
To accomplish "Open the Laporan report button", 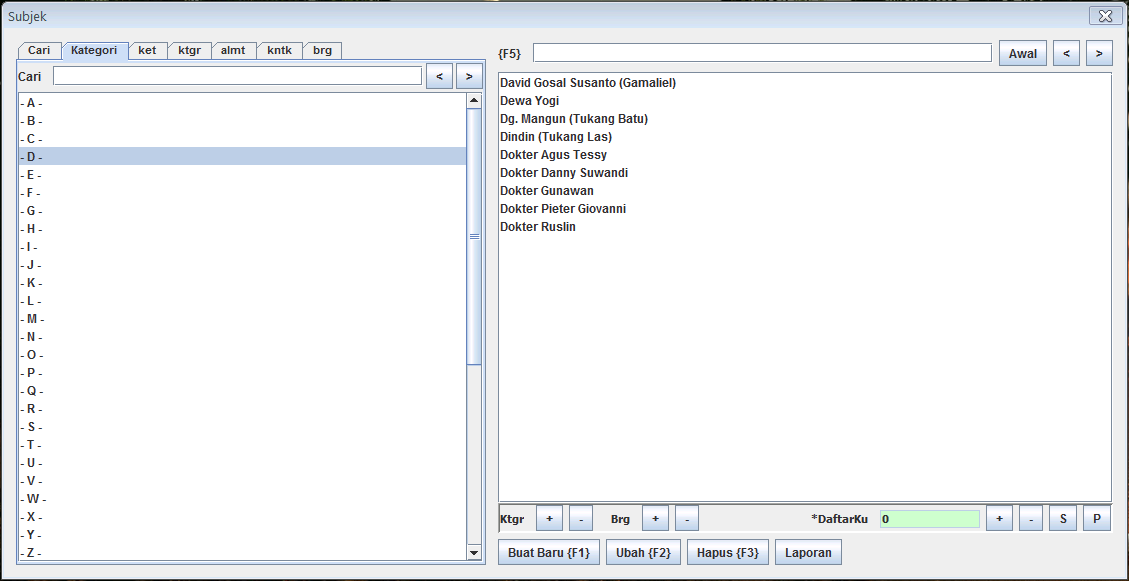I will 808,553.
